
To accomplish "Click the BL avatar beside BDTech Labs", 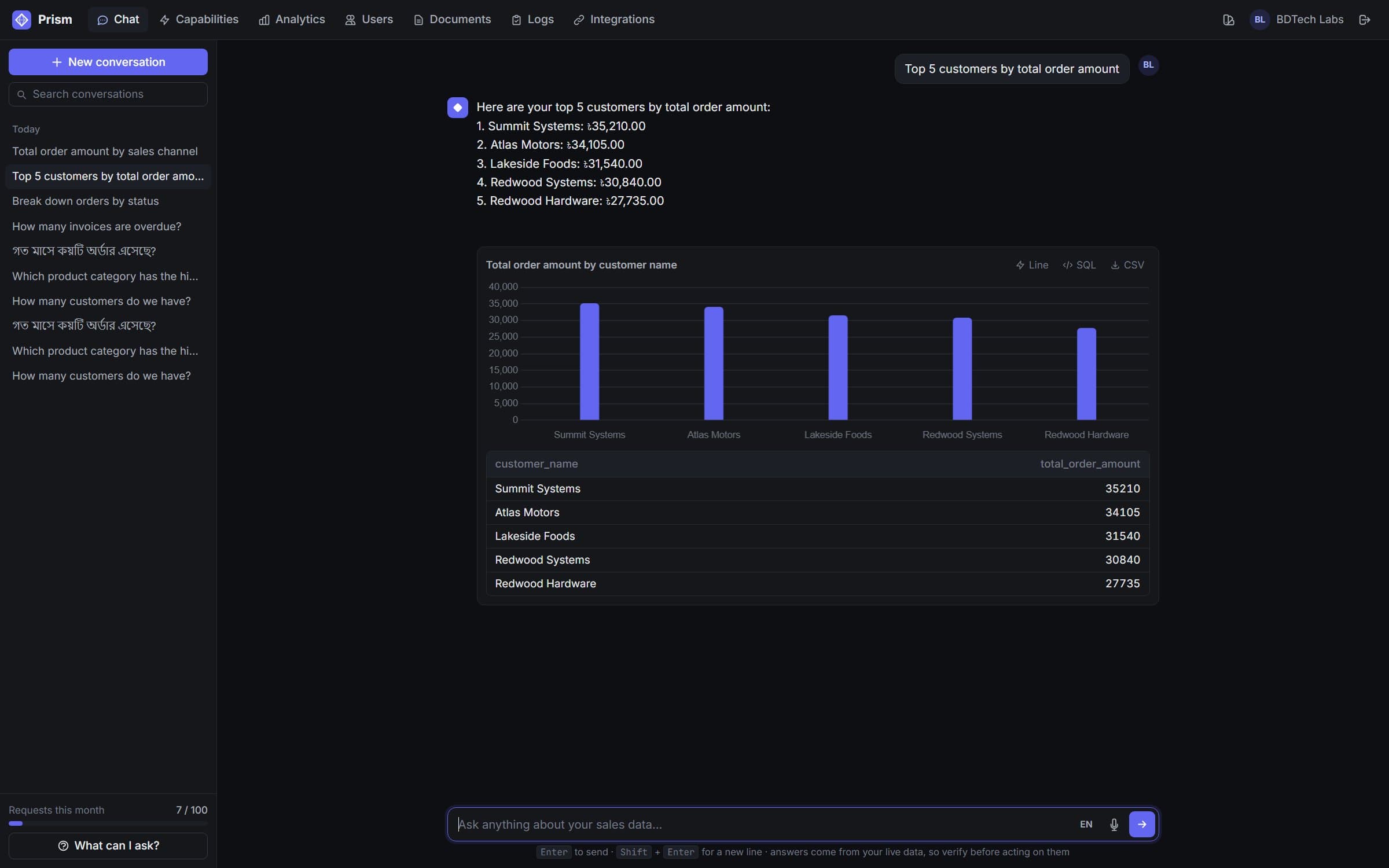I will (1259, 20).
